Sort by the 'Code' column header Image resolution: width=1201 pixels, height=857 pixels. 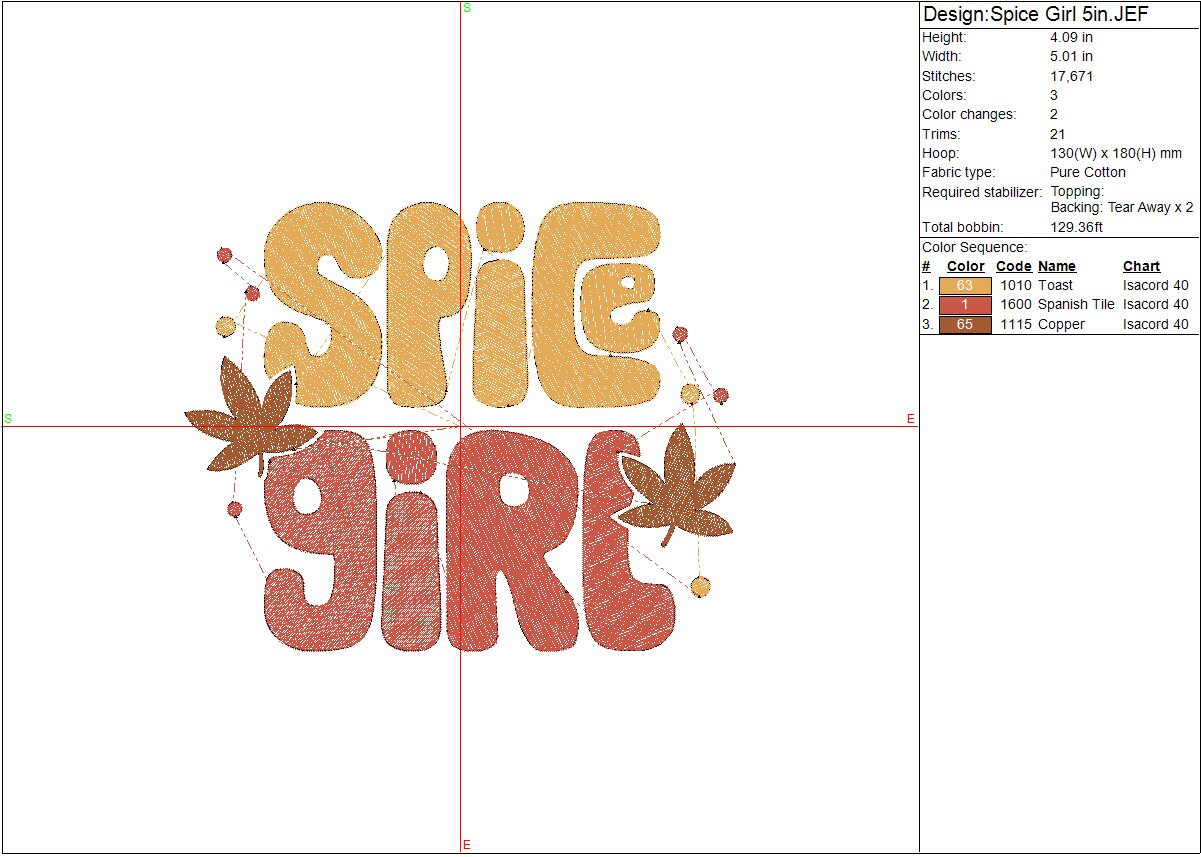(x=1013, y=267)
